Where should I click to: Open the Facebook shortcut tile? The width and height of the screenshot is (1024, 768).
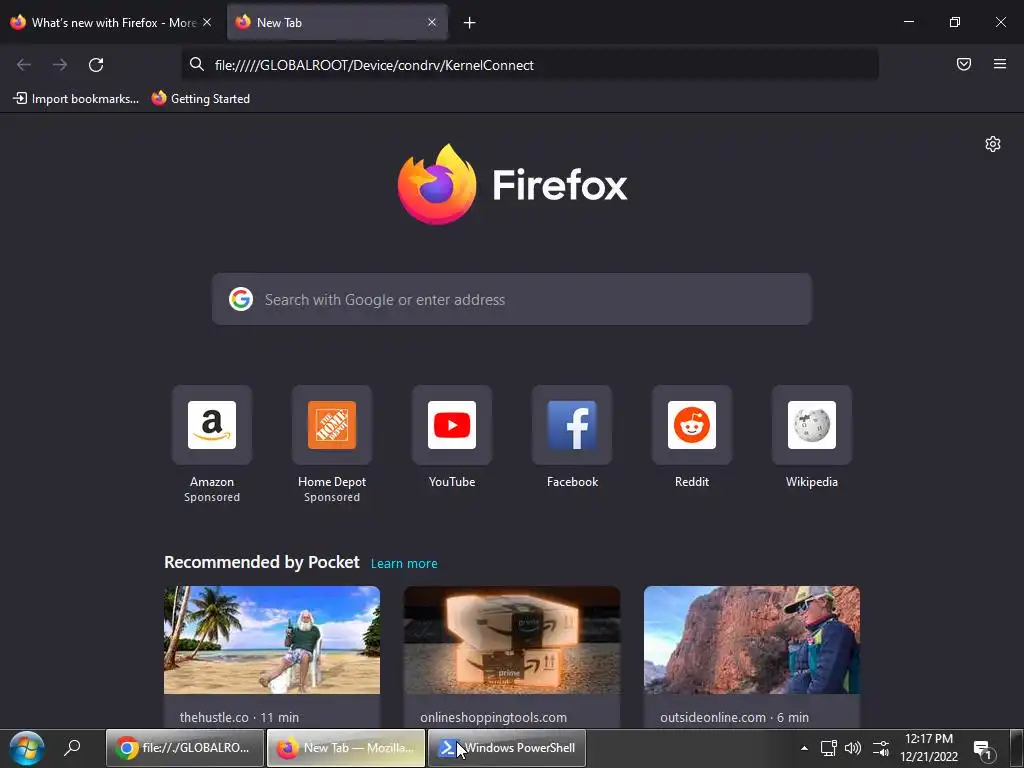(572, 425)
